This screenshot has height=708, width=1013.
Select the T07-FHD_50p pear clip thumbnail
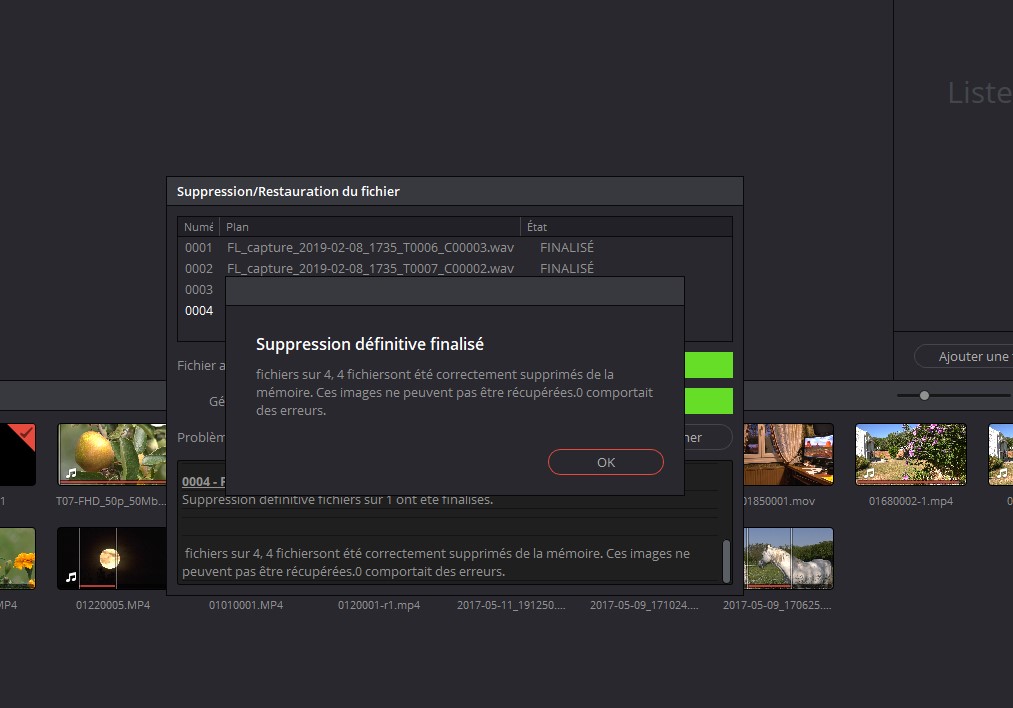(x=112, y=454)
